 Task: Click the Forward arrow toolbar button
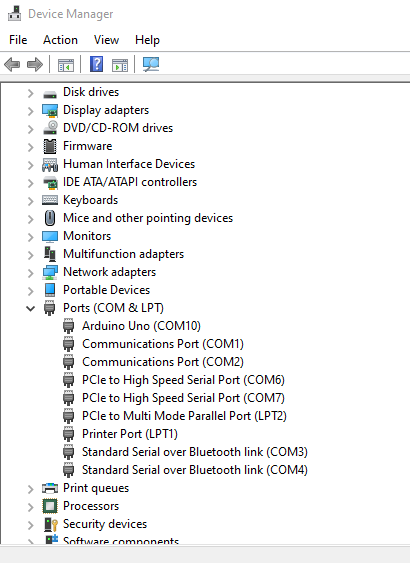click(35, 65)
